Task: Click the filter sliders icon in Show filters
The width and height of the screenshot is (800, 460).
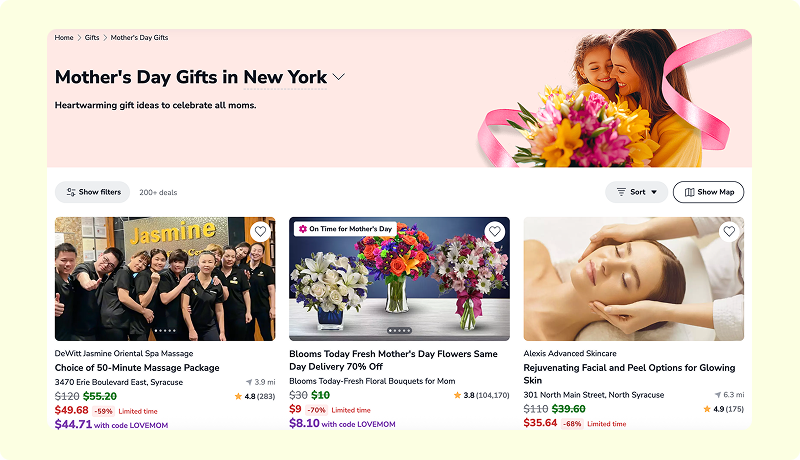Action: pyautogui.click(x=71, y=192)
